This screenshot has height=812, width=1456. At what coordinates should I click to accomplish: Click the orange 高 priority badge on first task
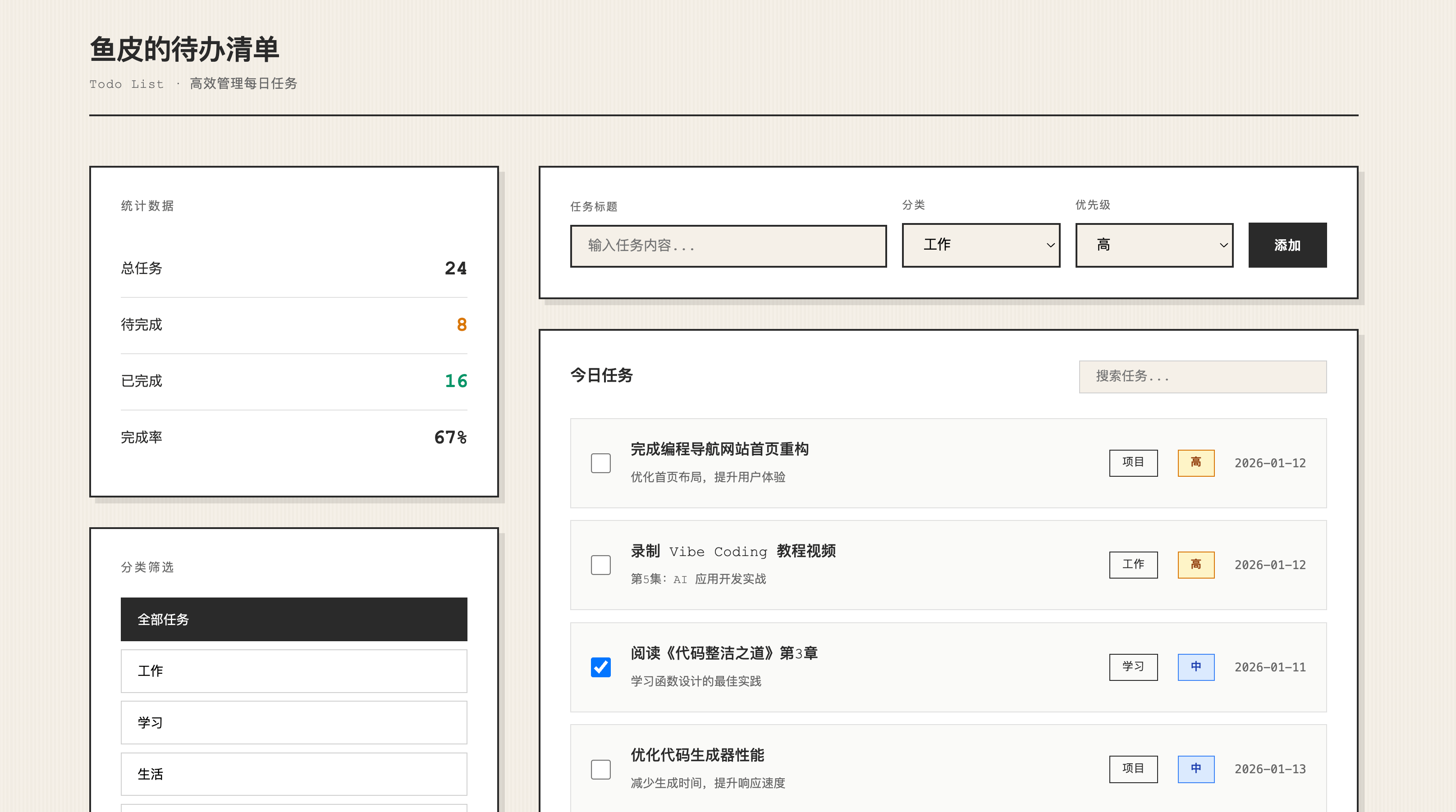coord(1195,463)
